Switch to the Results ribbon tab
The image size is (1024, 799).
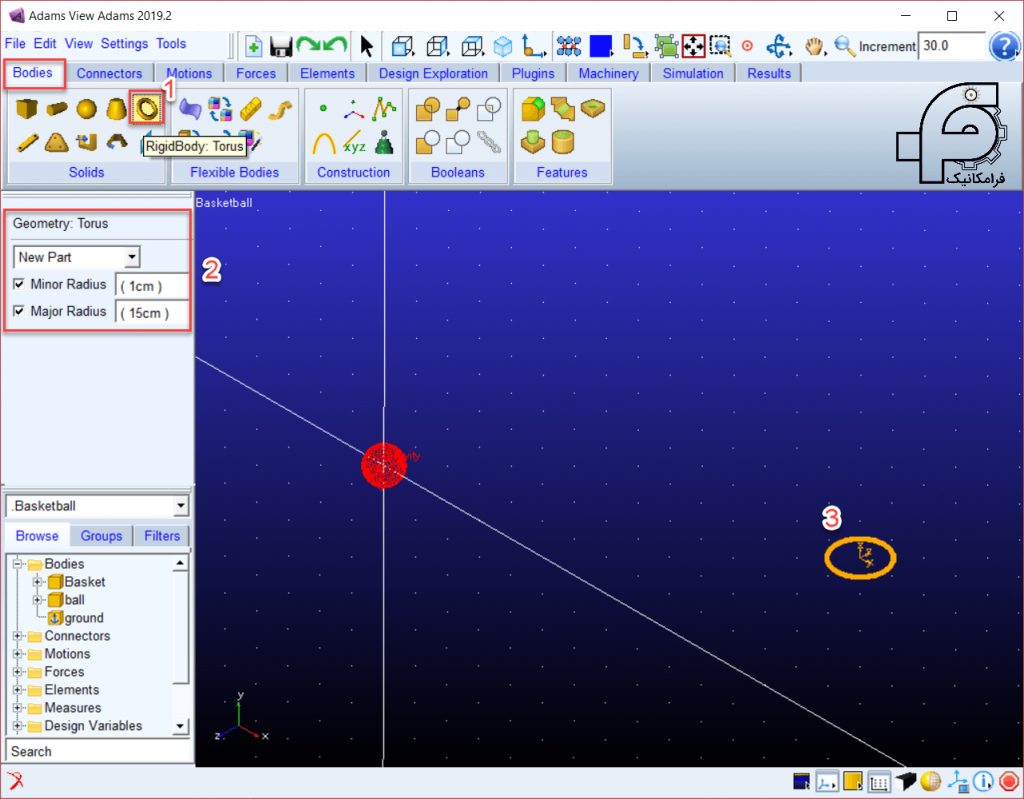[x=769, y=73]
